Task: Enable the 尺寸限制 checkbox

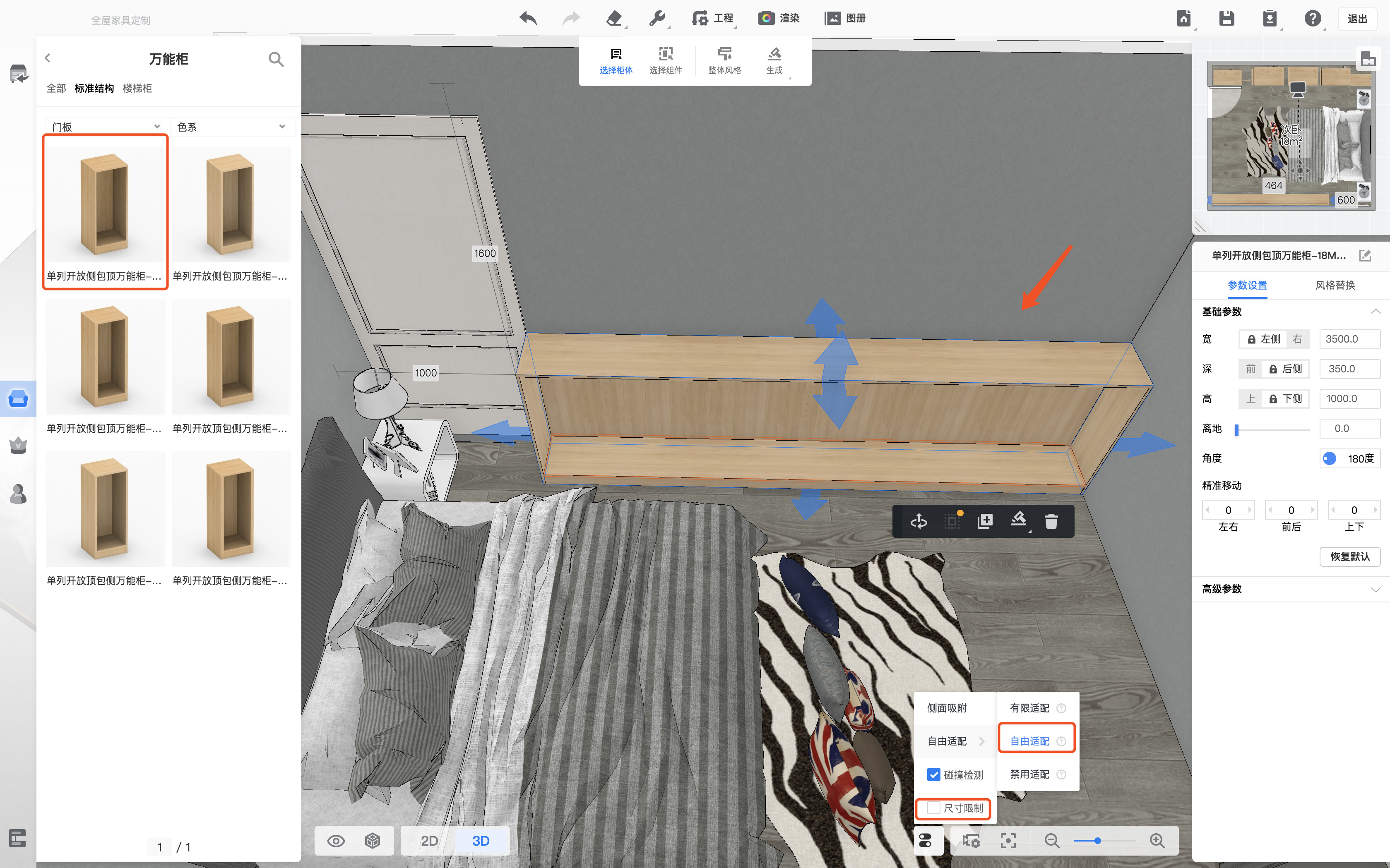Action: click(934, 808)
